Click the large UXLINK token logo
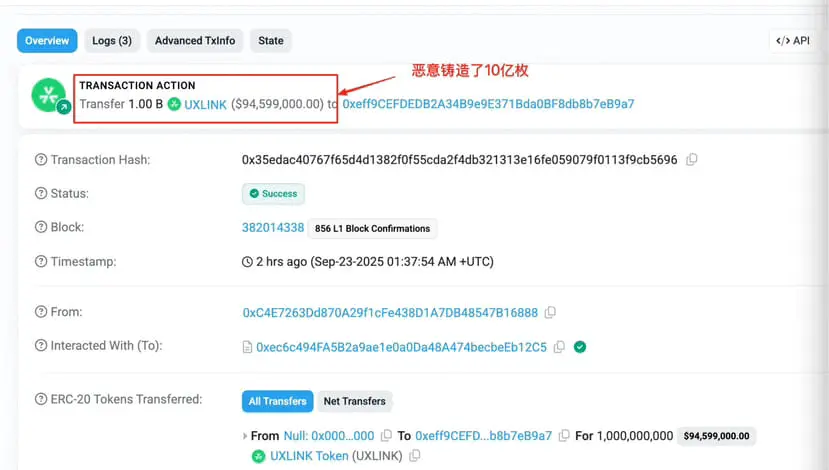 (x=48, y=95)
